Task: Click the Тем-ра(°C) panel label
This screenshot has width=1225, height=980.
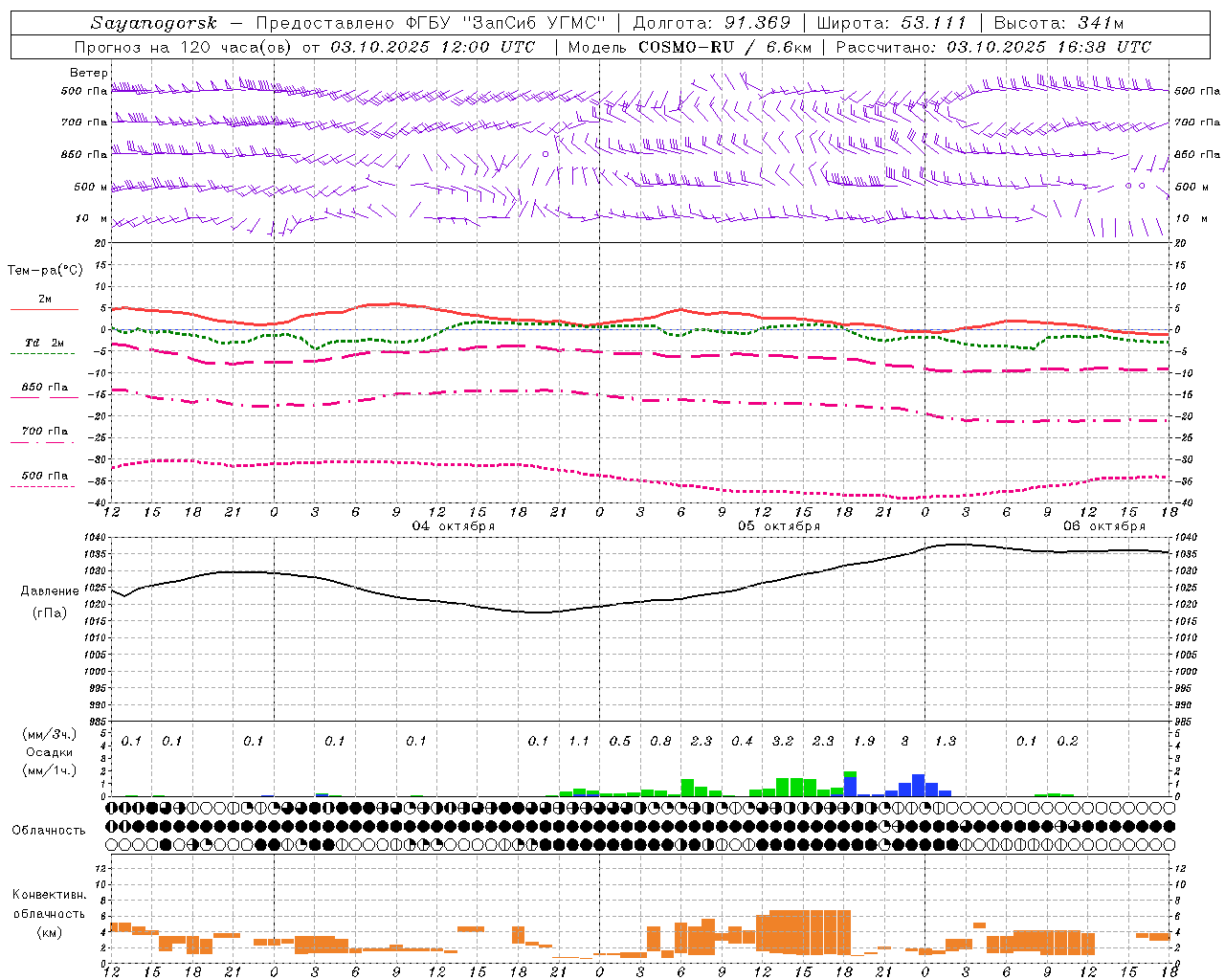Action: (x=45, y=271)
